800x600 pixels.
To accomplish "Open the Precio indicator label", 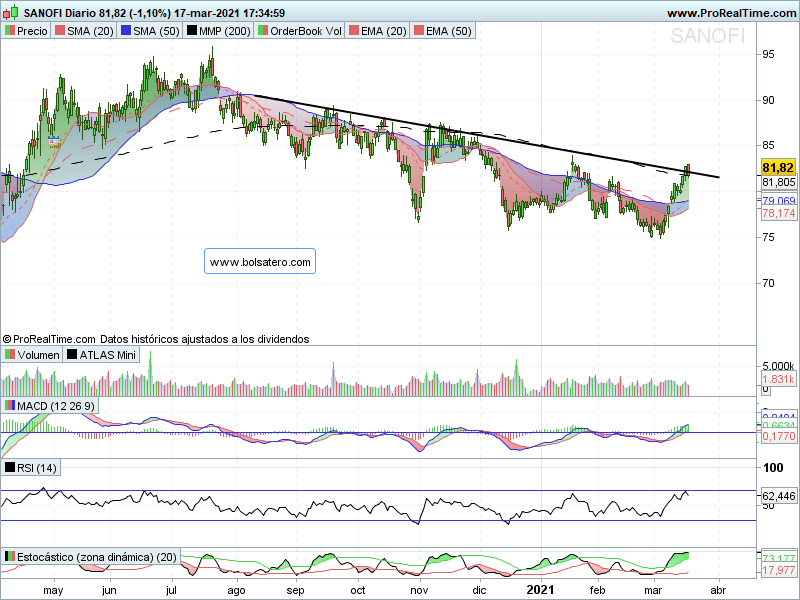I will (26, 31).
